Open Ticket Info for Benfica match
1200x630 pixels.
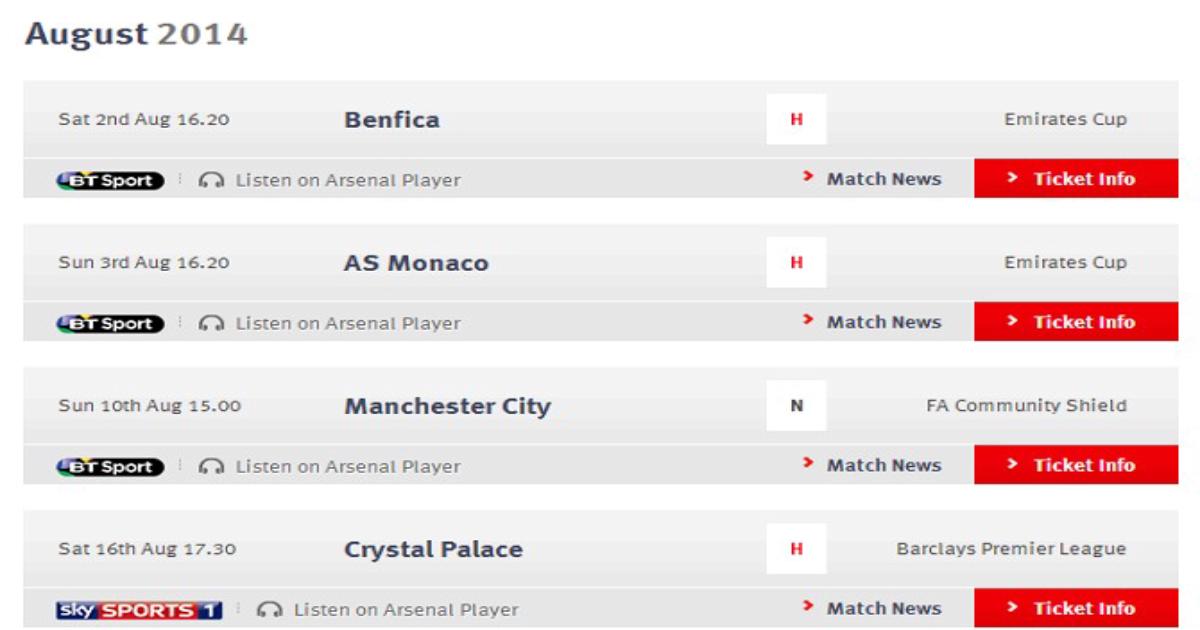(1076, 179)
